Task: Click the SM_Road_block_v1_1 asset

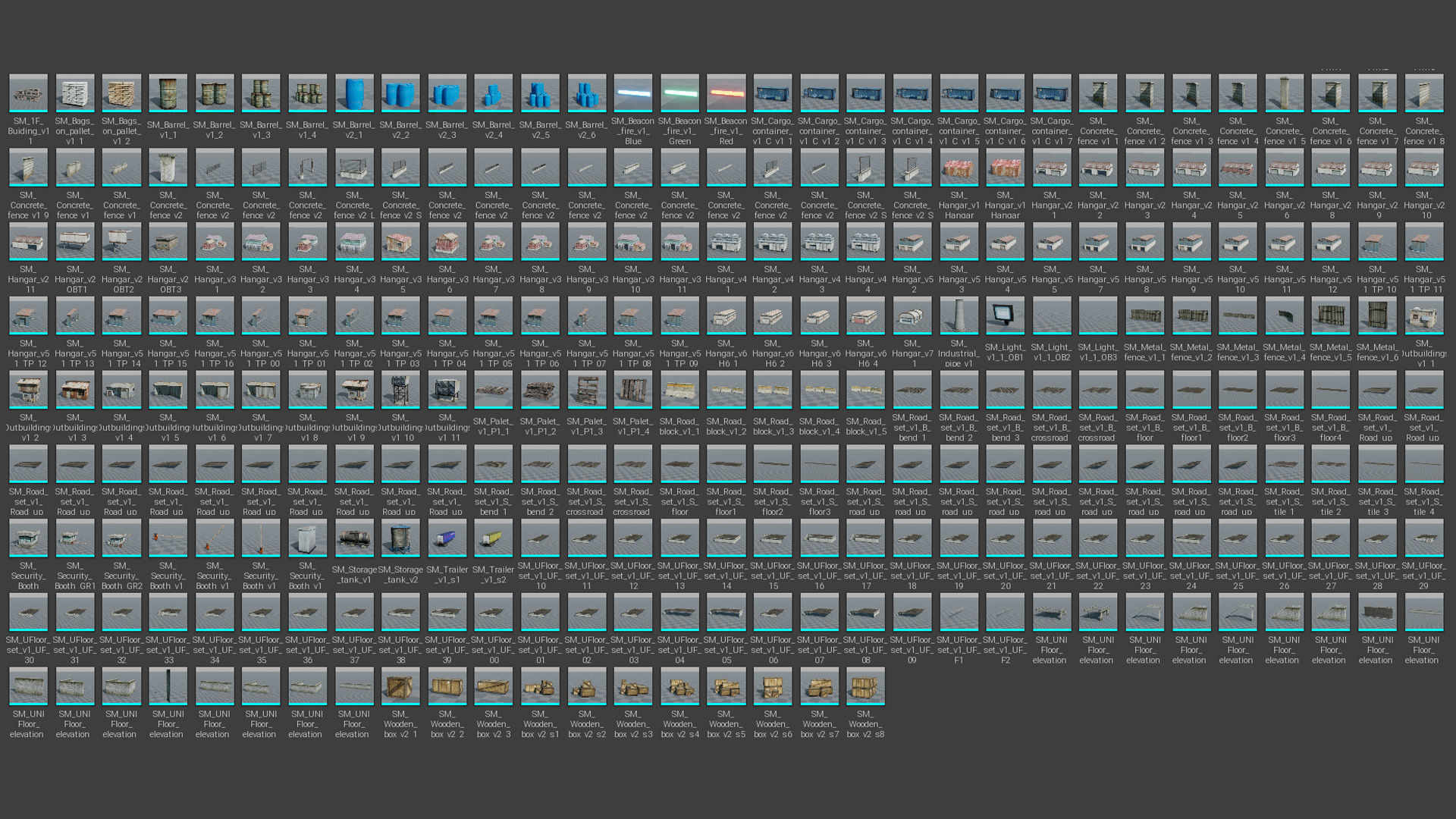Action: click(679, 390)
